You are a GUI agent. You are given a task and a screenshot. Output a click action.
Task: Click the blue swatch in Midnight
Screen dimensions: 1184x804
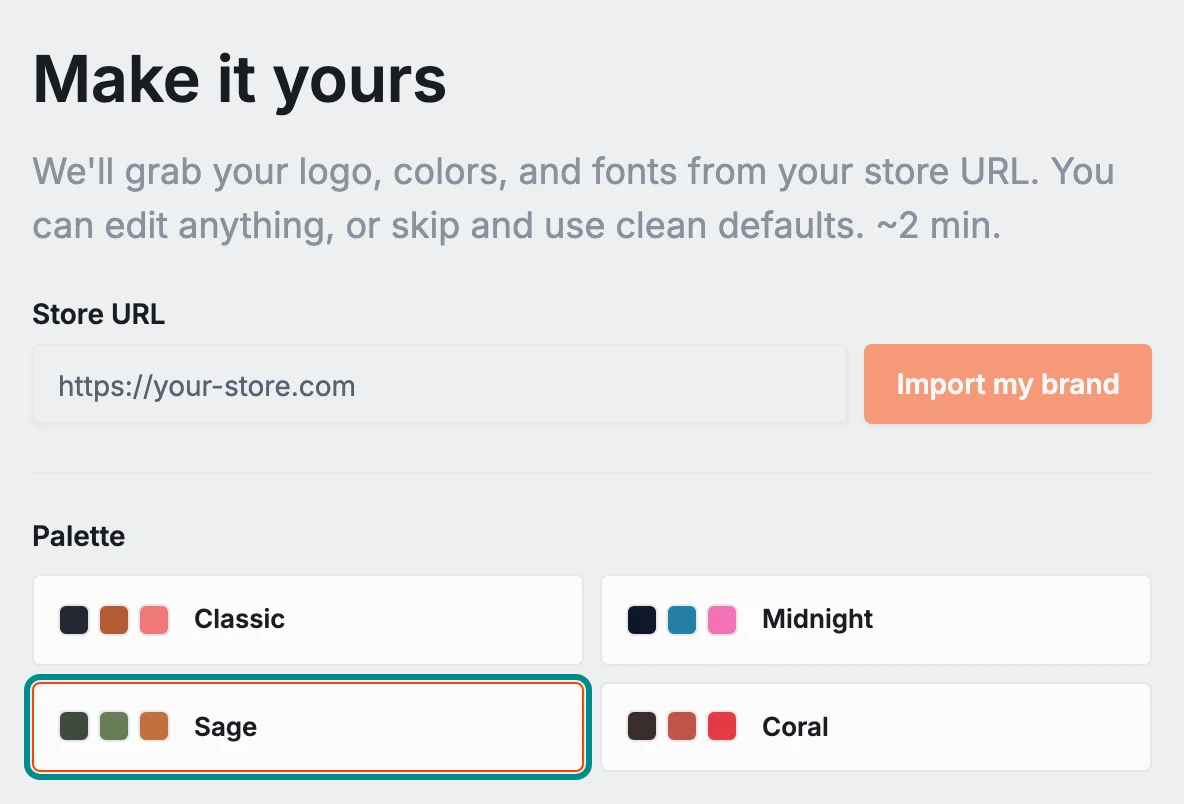click(x=682, y=620)
